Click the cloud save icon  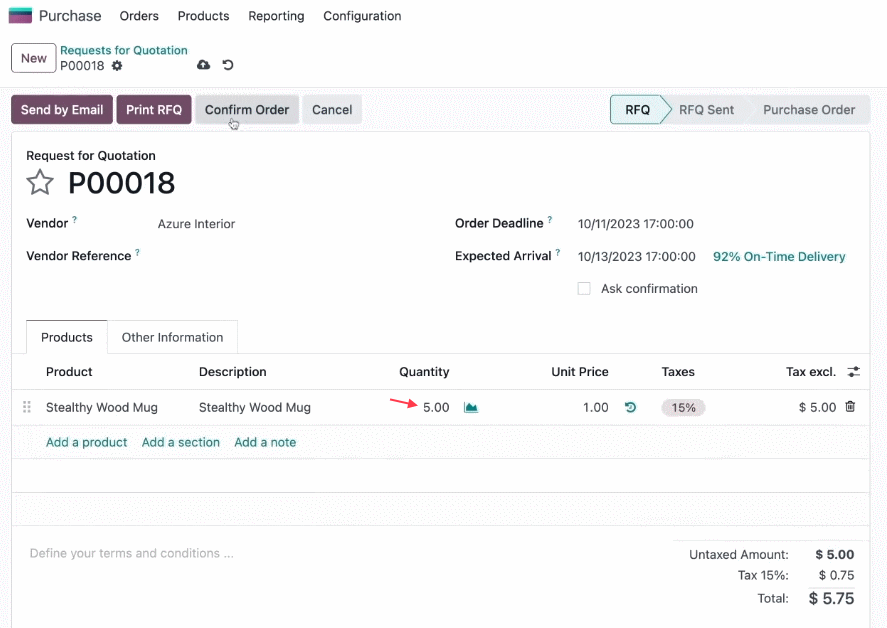pos(203,65)
